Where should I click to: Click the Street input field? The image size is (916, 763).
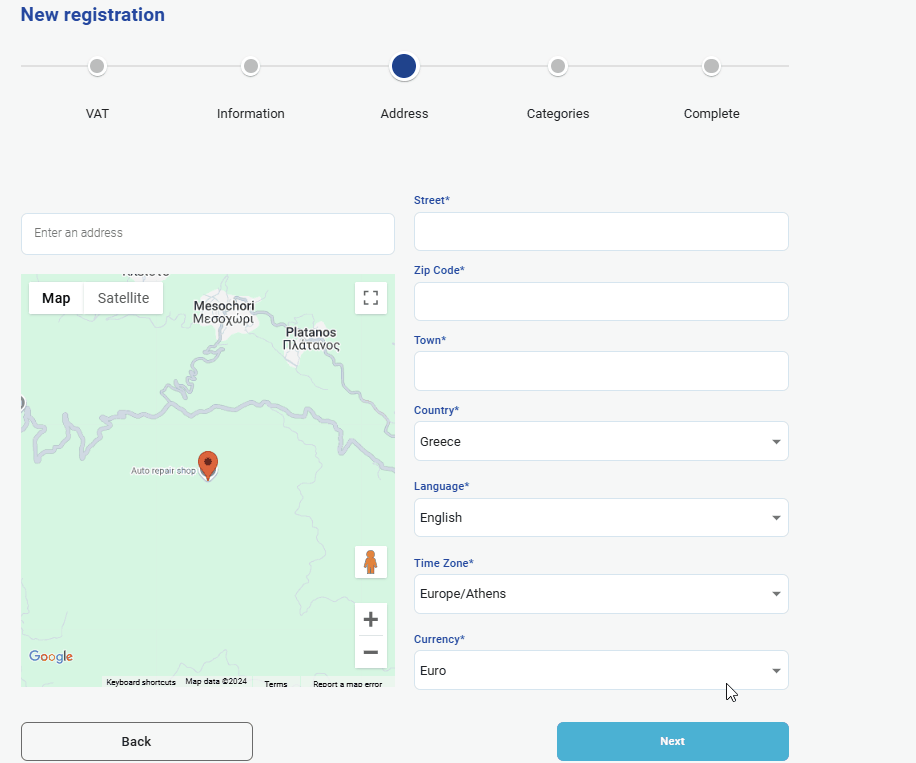(600, 232)
